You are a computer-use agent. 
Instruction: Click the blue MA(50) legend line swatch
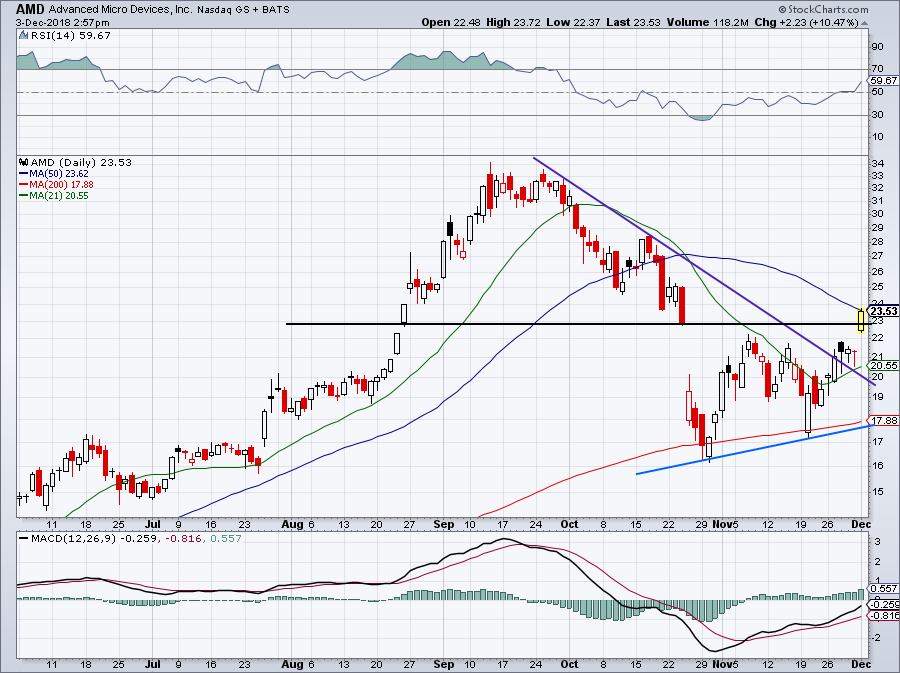pyautogui.click(x=24, y=173)
